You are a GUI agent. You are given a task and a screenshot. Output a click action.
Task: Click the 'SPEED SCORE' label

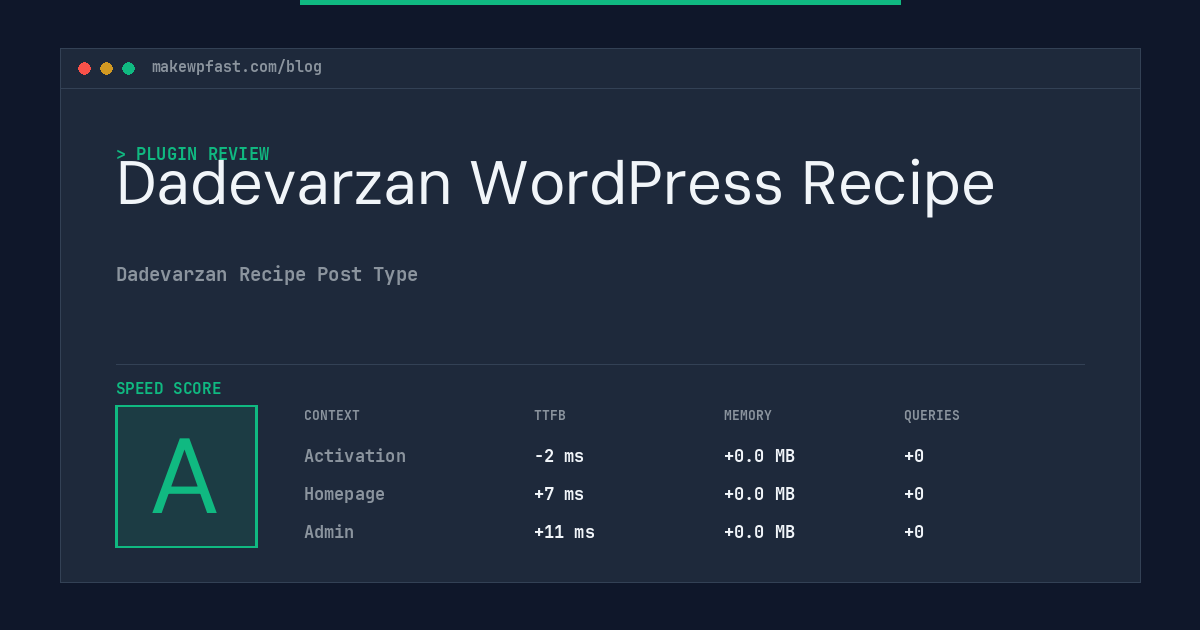[169, 389]
